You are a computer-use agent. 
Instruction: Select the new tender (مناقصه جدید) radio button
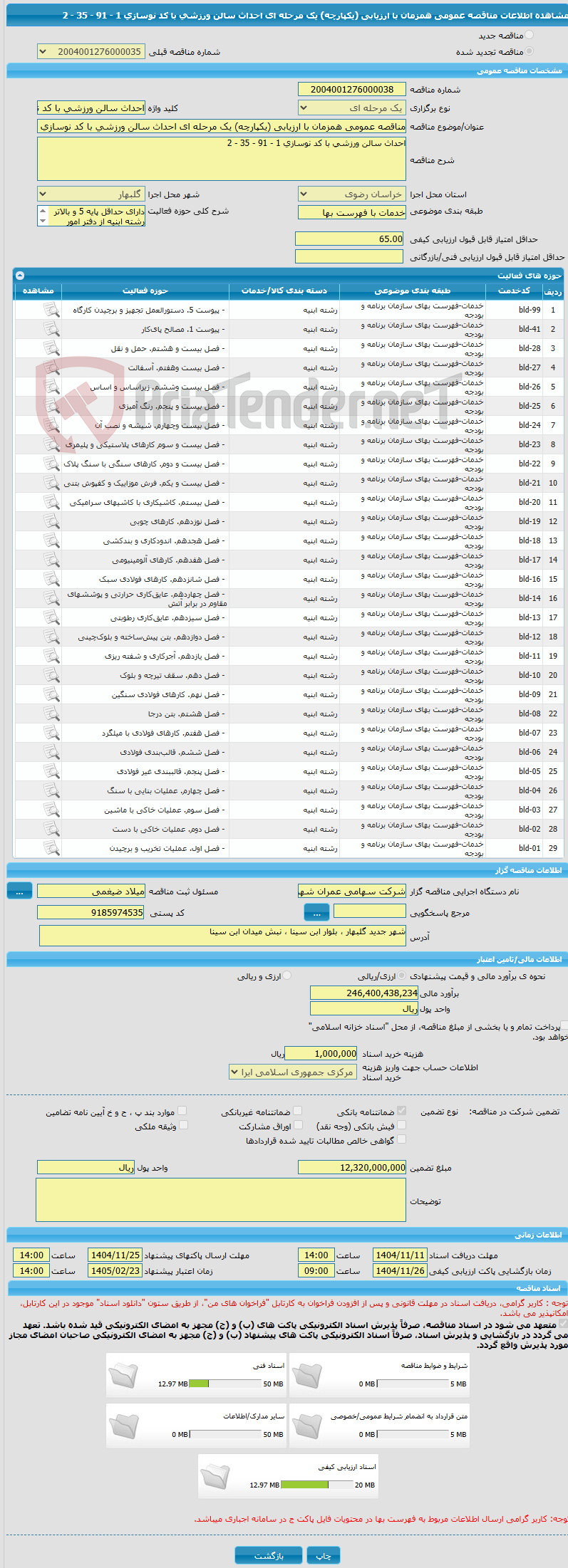[x=528, y=35]
